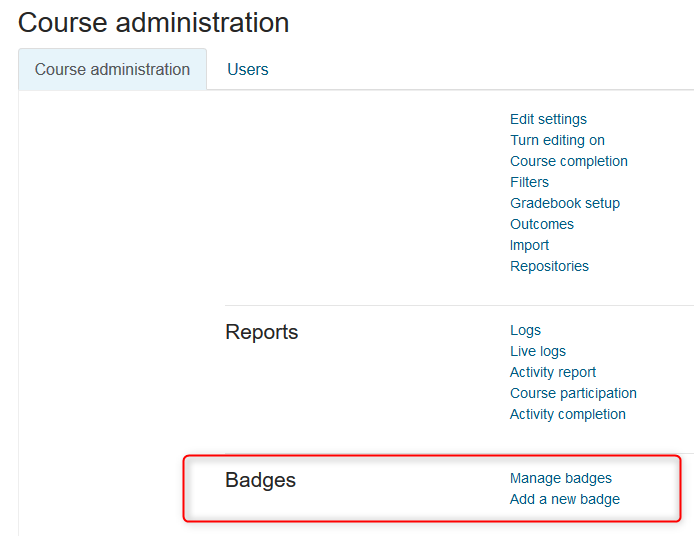The image size is (694, 536).
Task: View Course participation report
Action: (573, 393)
